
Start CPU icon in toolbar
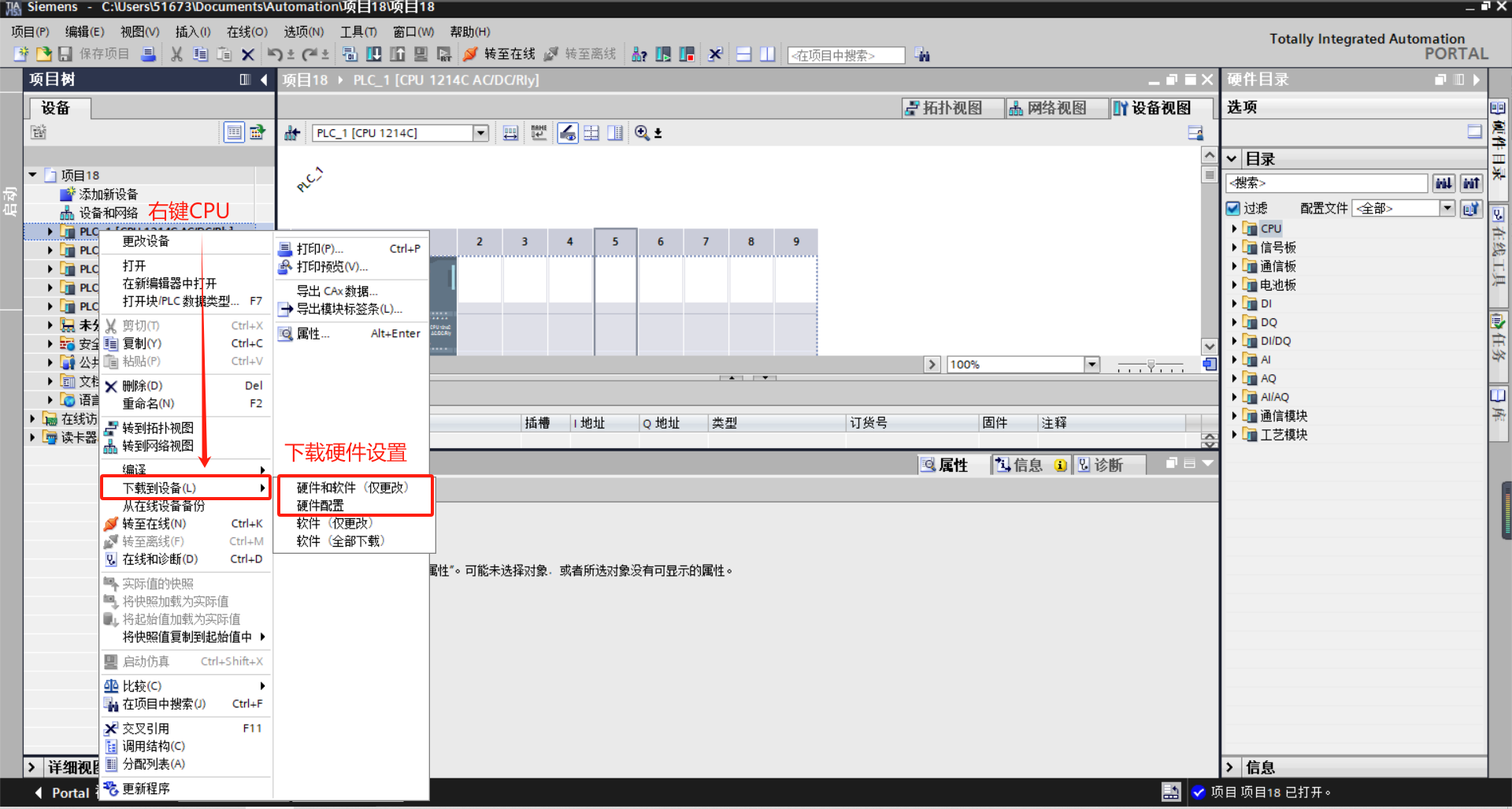coord(663,54)
